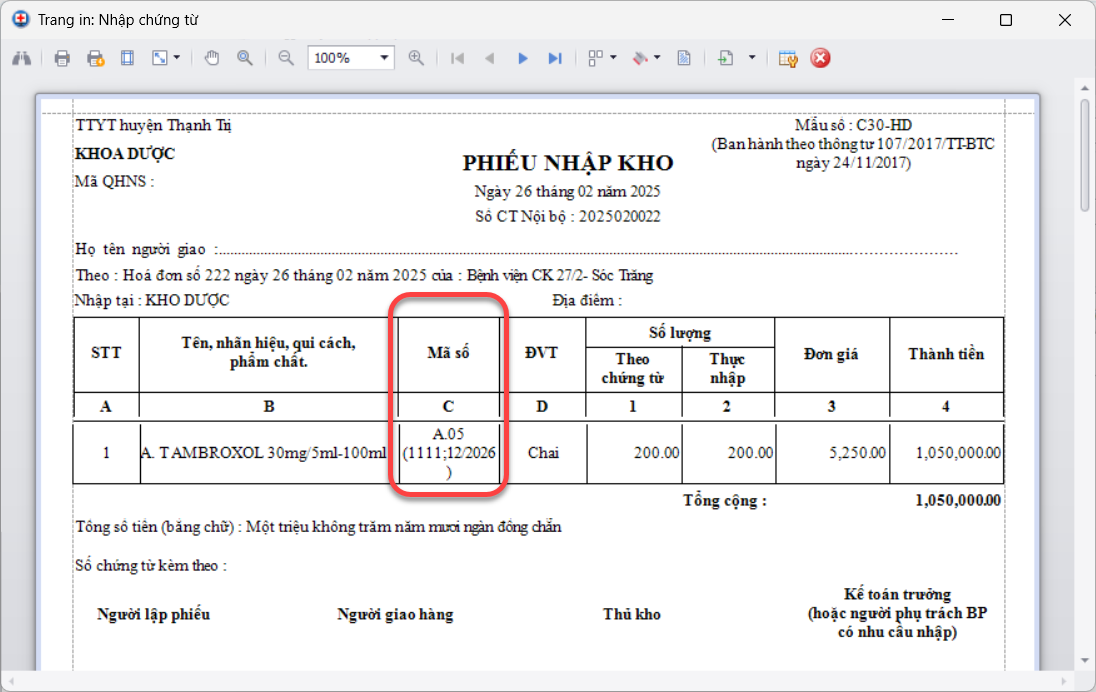This screenshot has width=1096, height=692.
Task: Open page setup icon
Action: coord(127,58)
